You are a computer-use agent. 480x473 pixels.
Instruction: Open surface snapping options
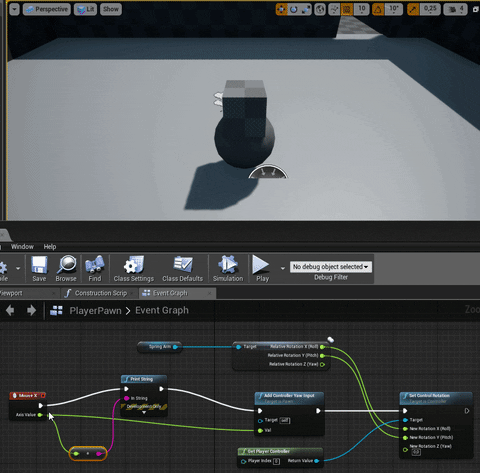point(334,9)
